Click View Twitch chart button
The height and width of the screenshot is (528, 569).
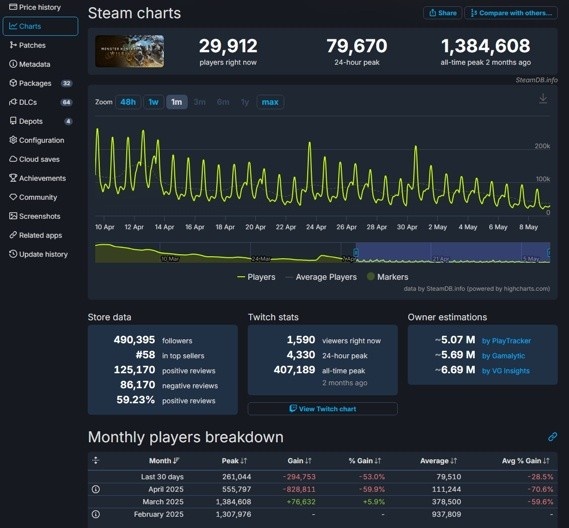(323, 409)
